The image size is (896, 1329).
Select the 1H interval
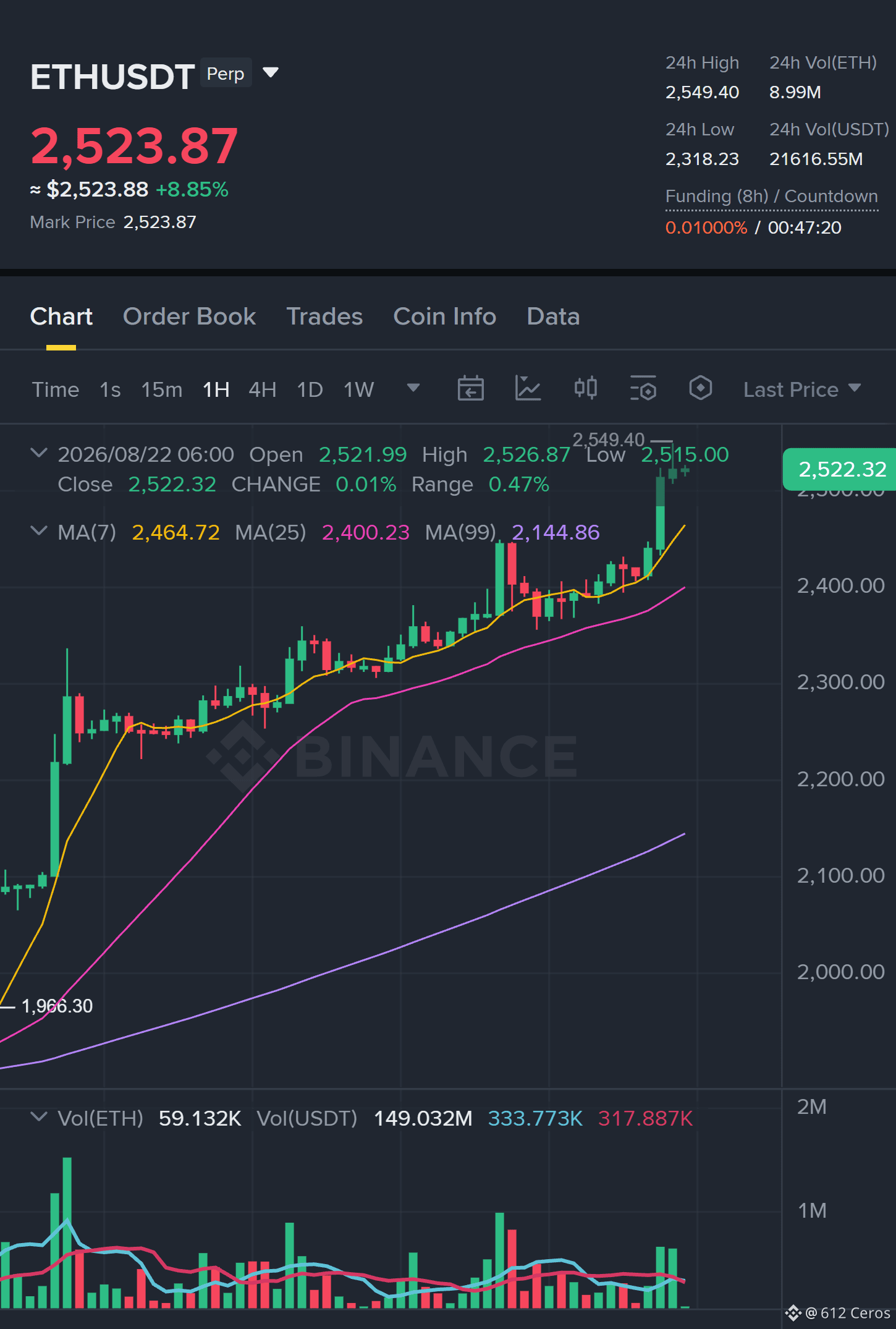pyautogui.click(x=216, y=389)
